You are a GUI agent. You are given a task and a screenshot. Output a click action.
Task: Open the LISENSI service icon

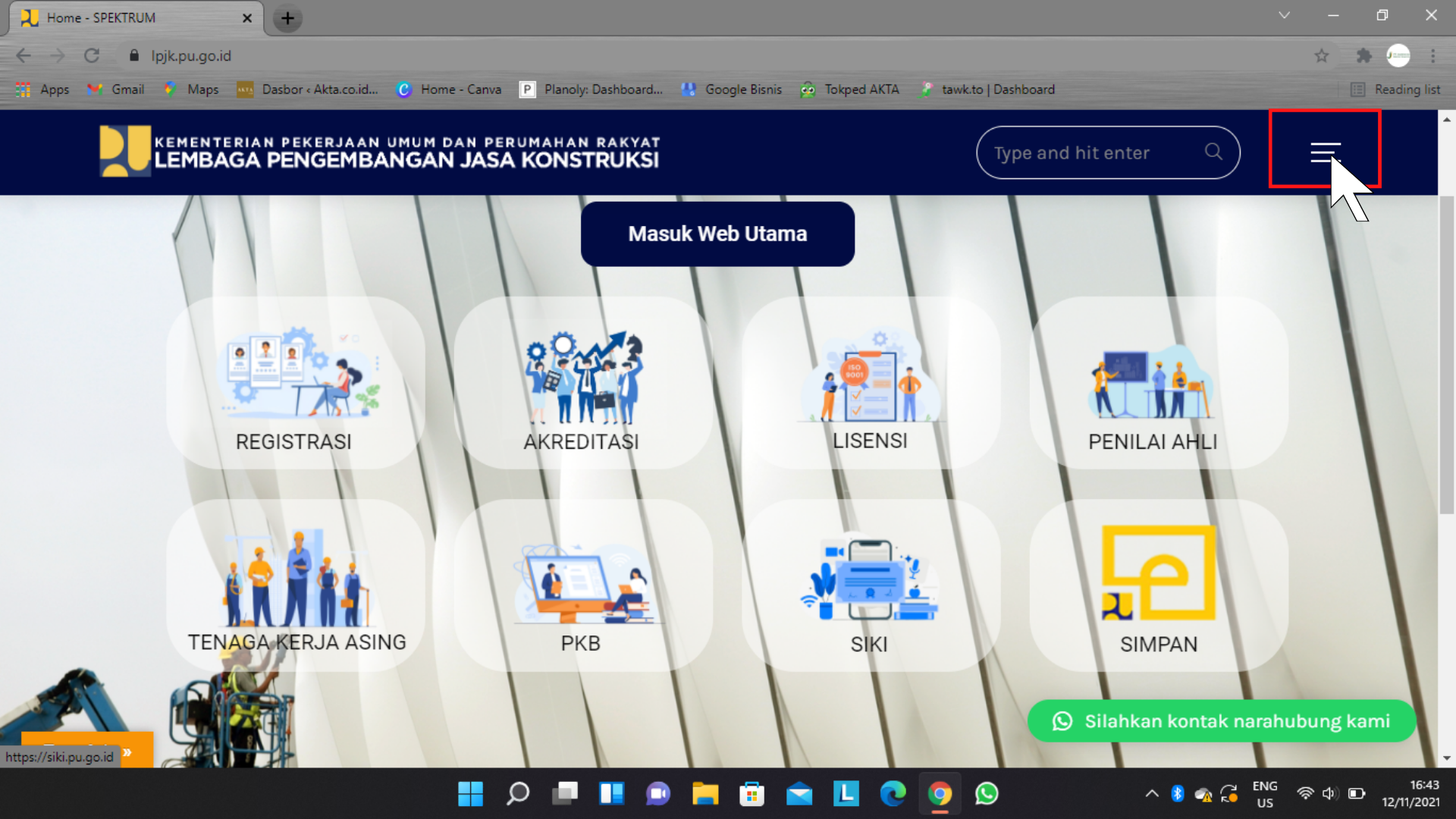[871, 383]
